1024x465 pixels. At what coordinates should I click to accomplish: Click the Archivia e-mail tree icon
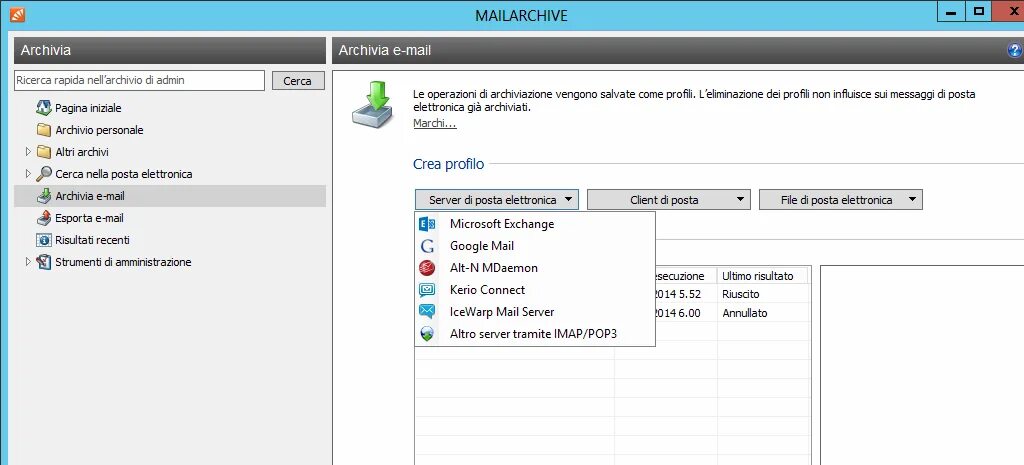point(44,196)
